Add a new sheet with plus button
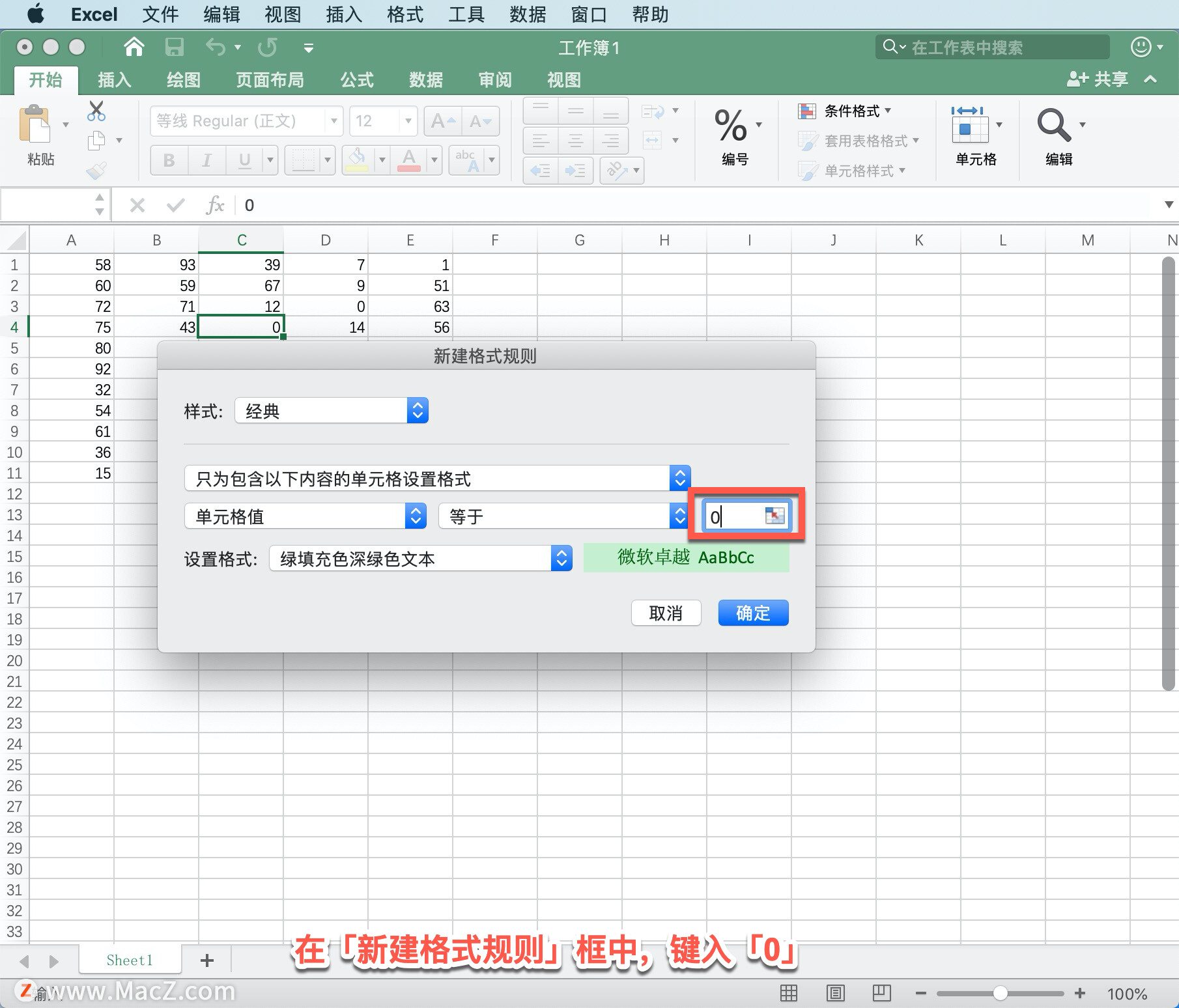Screen dimensions: 1179x1008 point(207,960)
